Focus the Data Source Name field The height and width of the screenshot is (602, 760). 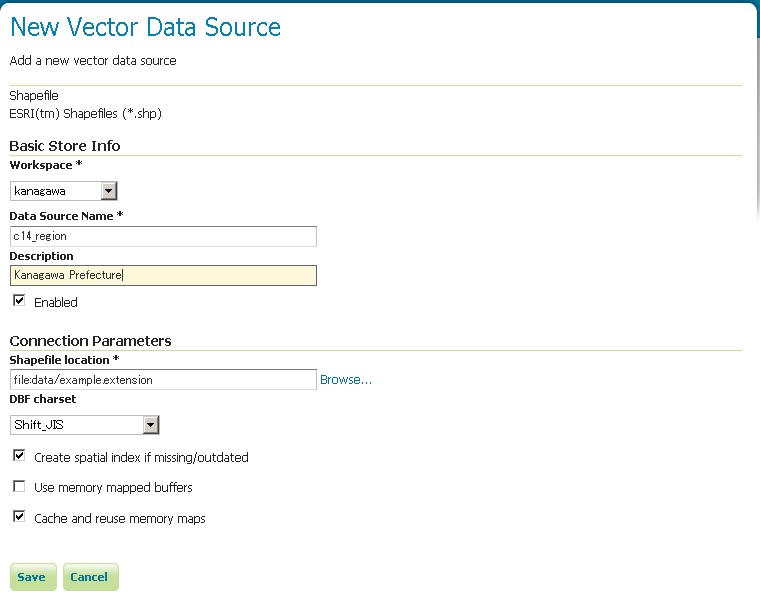click(163, 236)
